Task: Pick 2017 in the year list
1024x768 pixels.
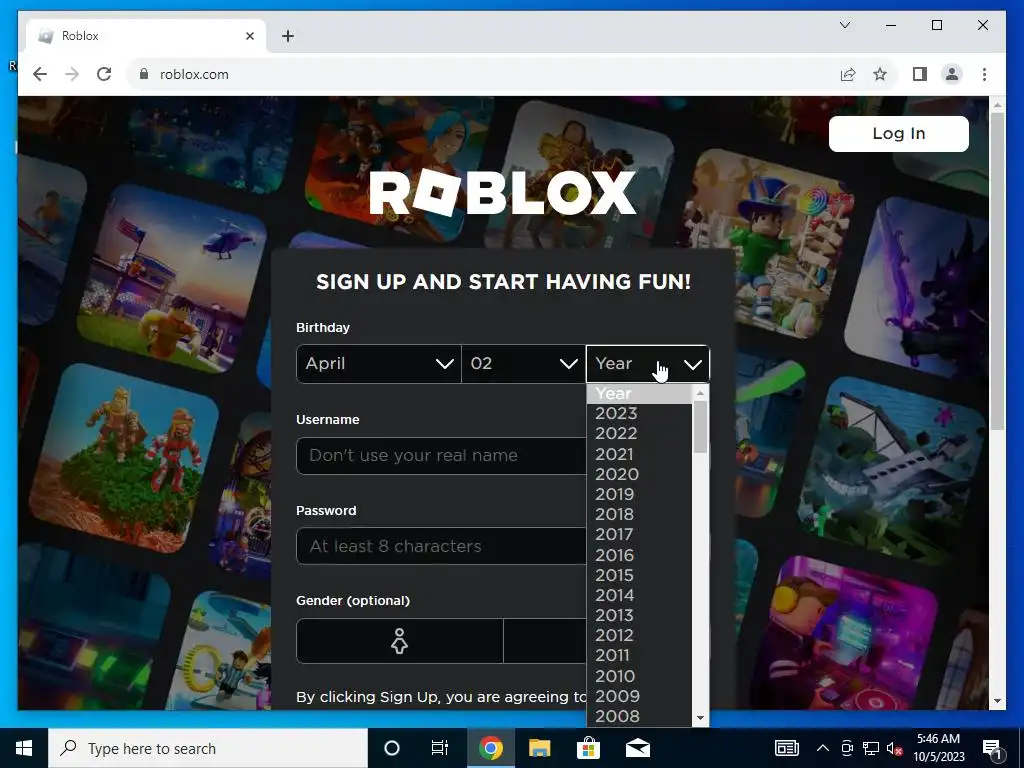Action: (639, 535)
